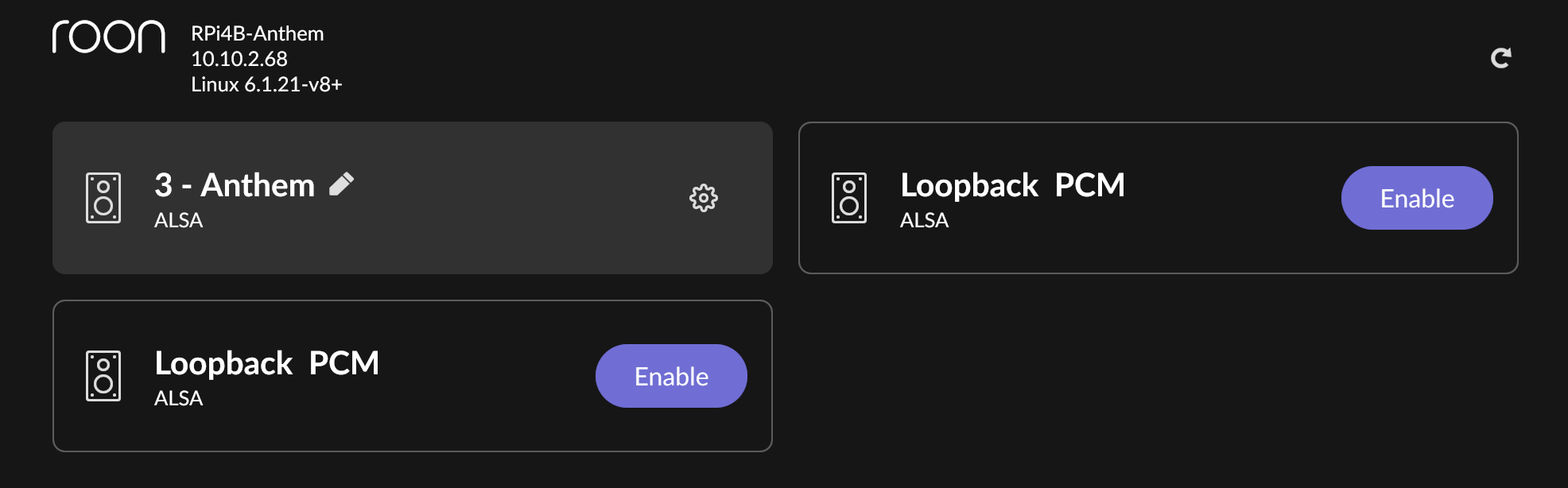
Task: Click the roon logo
Action: [109, 37]
